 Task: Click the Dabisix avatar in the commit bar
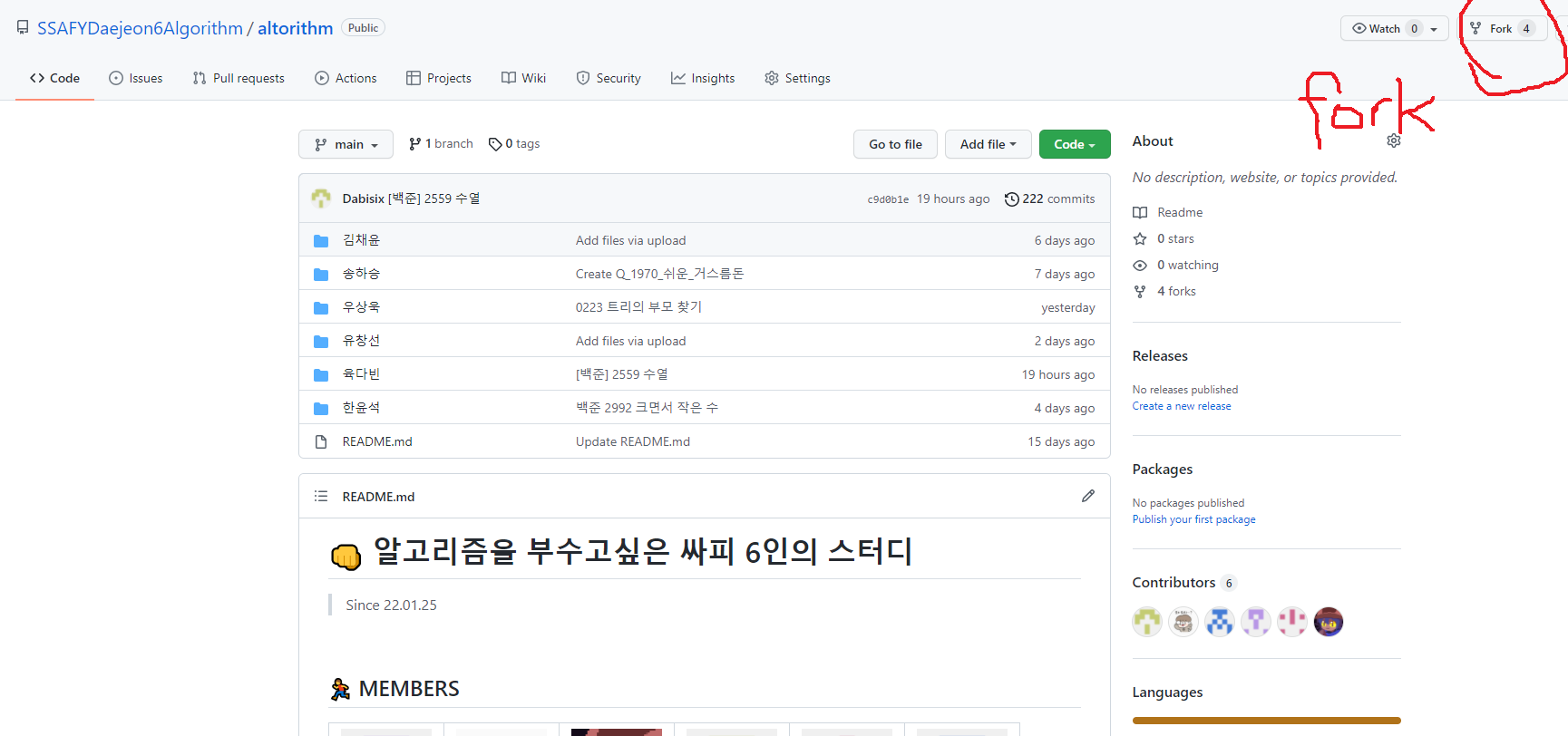[x=321, y=199]
